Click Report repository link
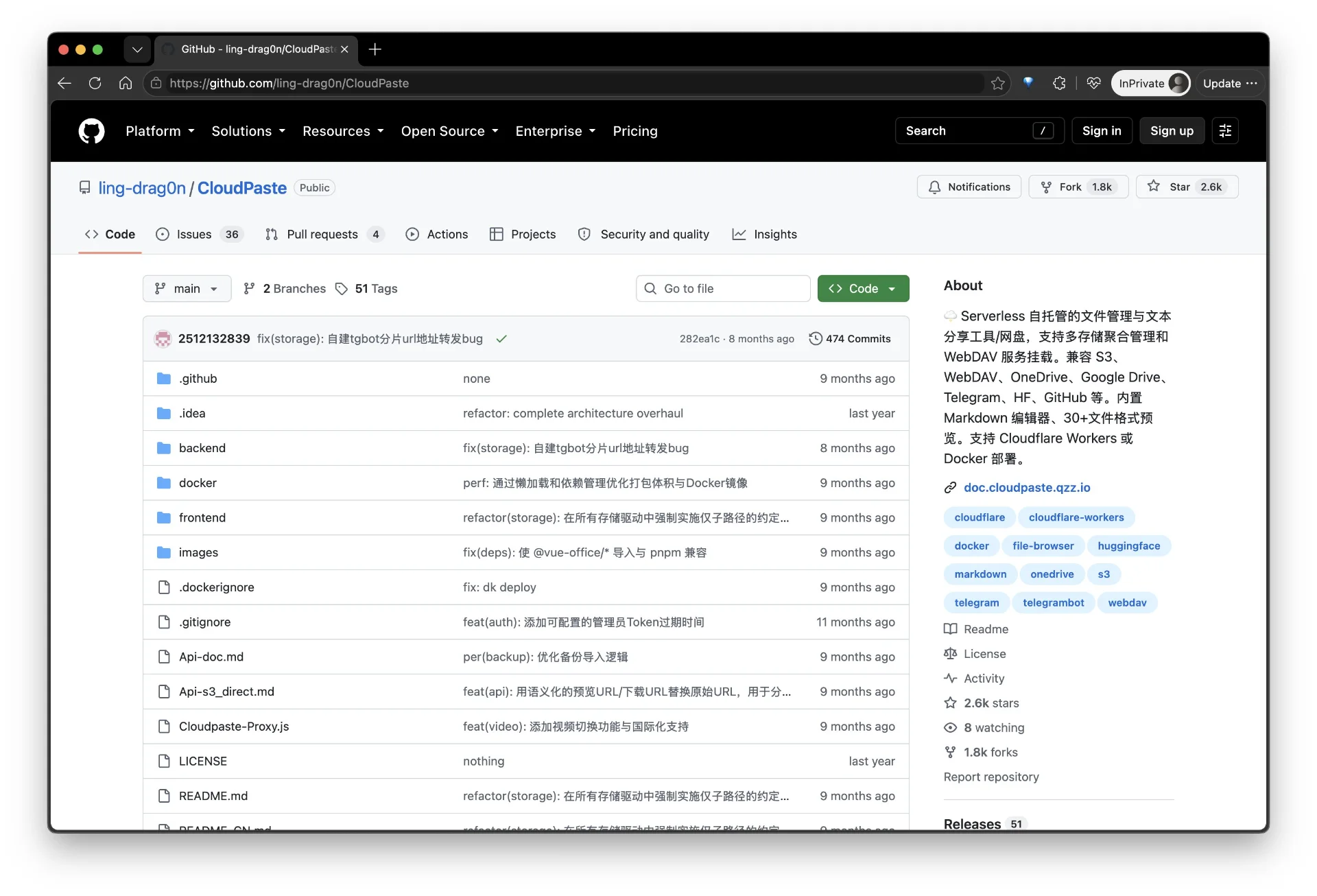Viewport: 1317px width, 896px height. pyautogui.click(x=991, y=777)
